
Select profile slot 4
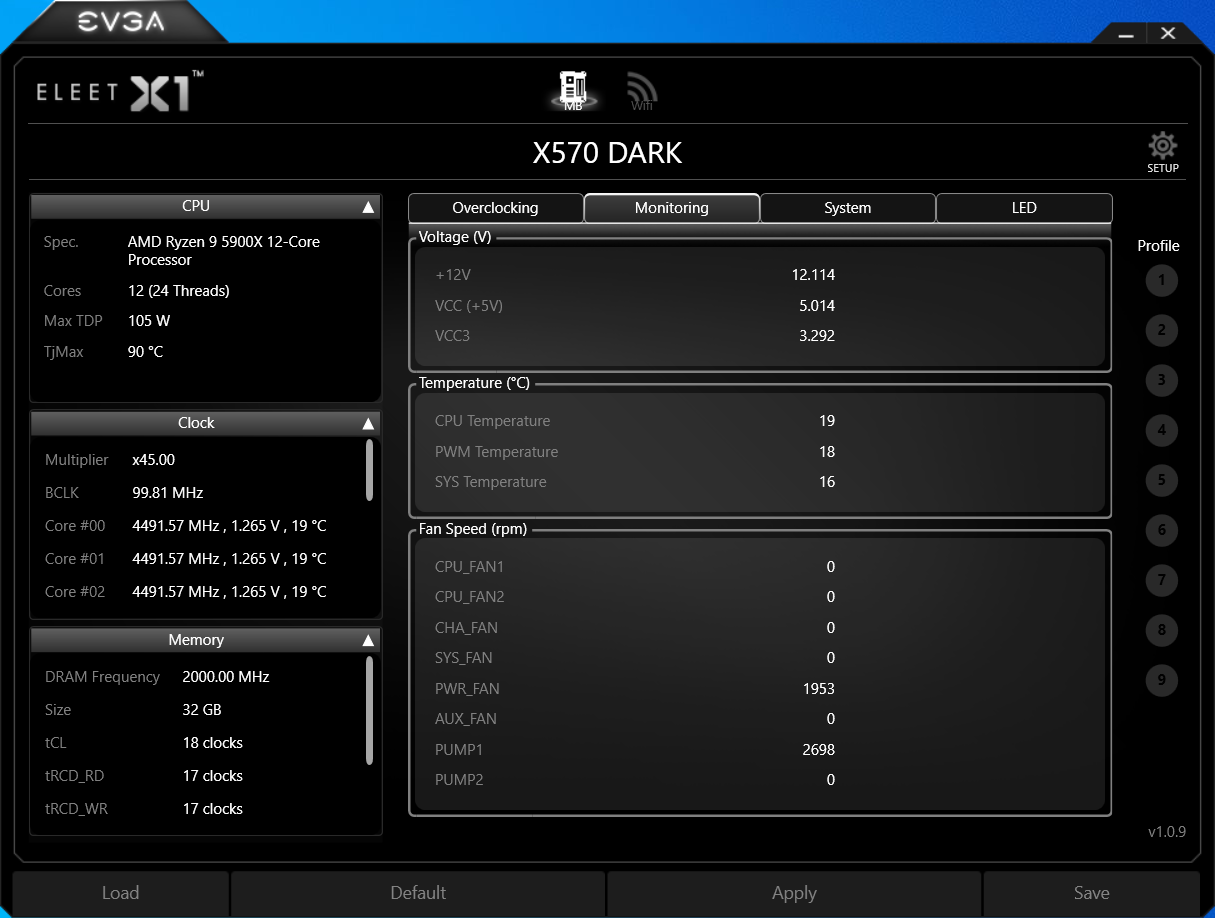(x=1161, y=431)
